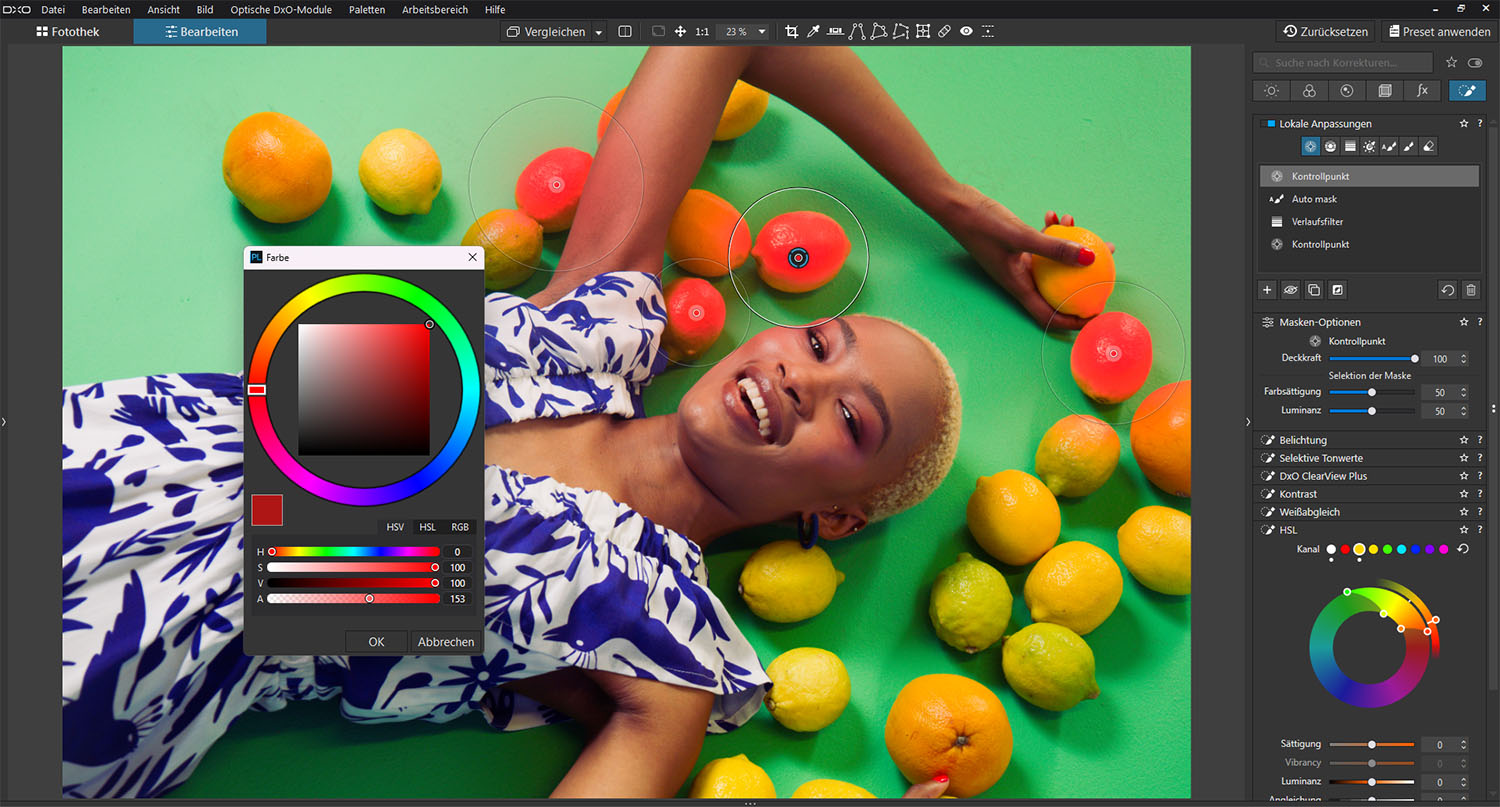Viewport: 1500px width, 807px height.
Task: Toggle the active corrections filter switch
Action: [x=1475, y=63]
